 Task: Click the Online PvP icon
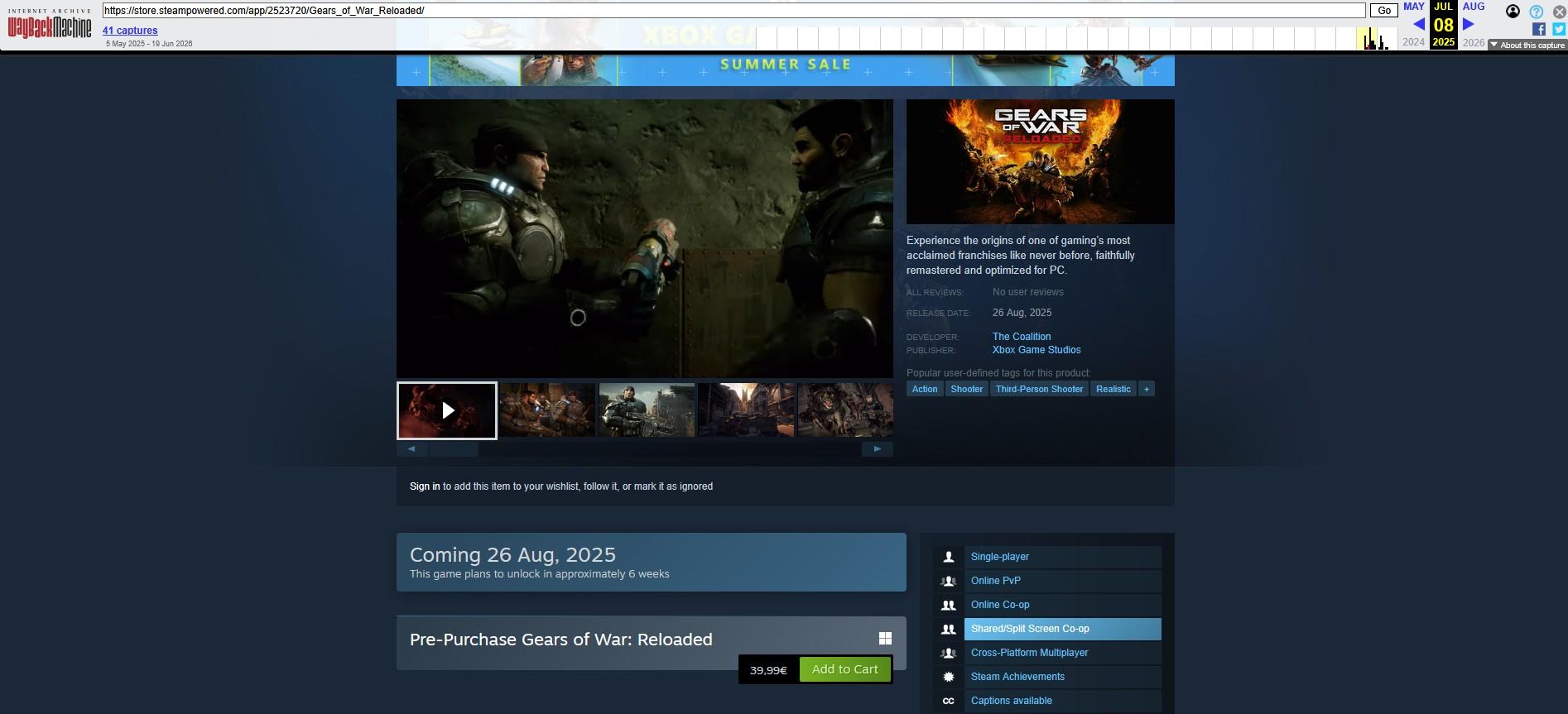point(949,581)
